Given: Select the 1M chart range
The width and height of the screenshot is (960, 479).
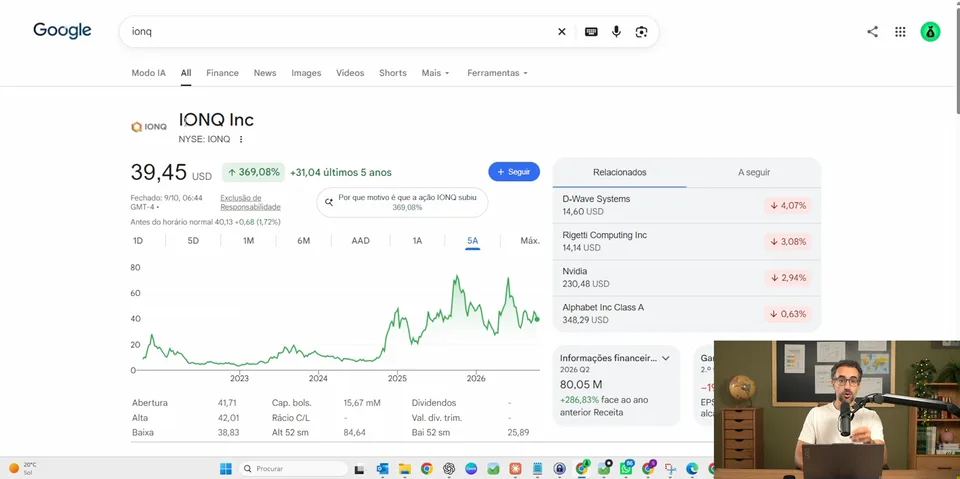Looking at the screenshot, I should [248, 241].
